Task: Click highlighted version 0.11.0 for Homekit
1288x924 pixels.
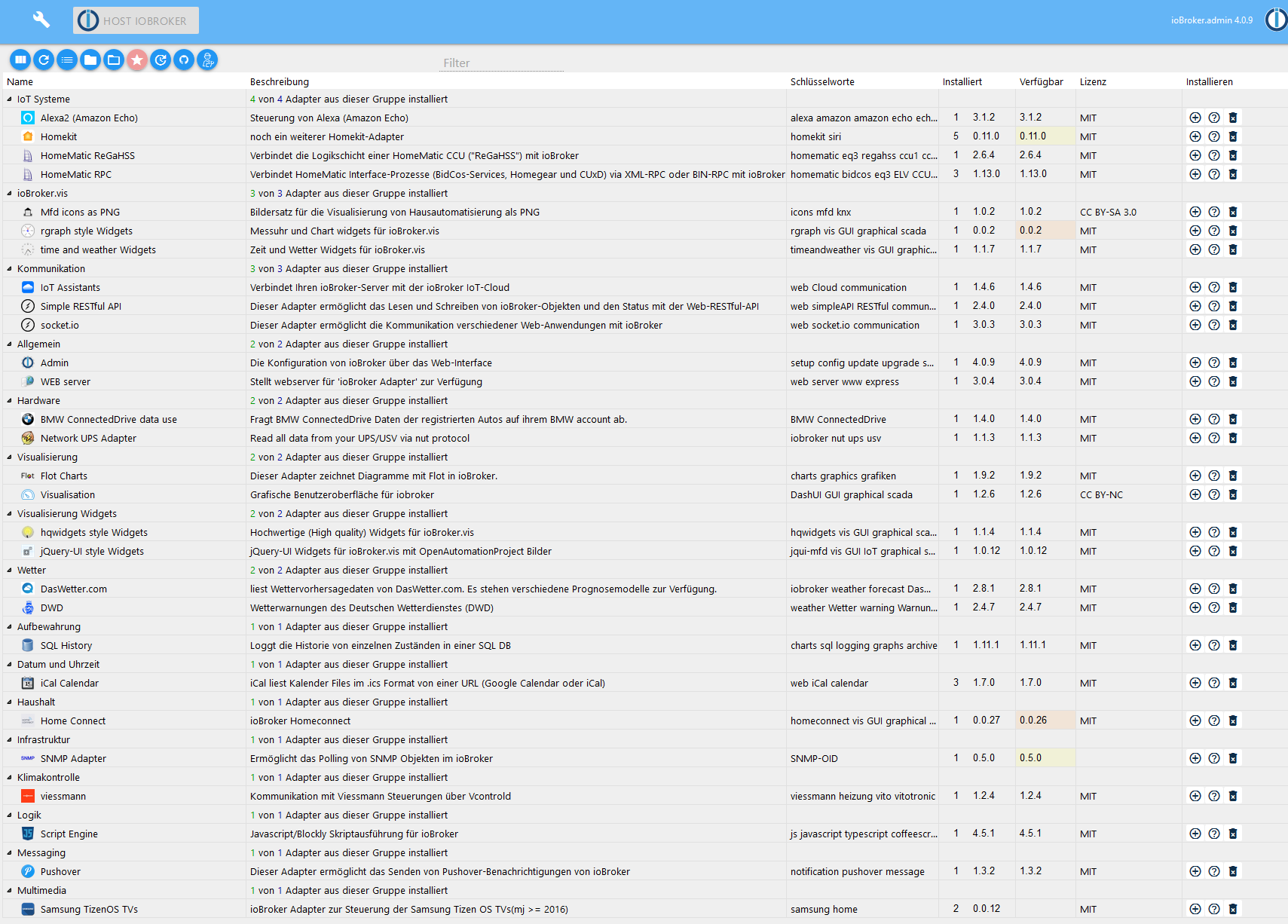Action: coord(1033,136)
